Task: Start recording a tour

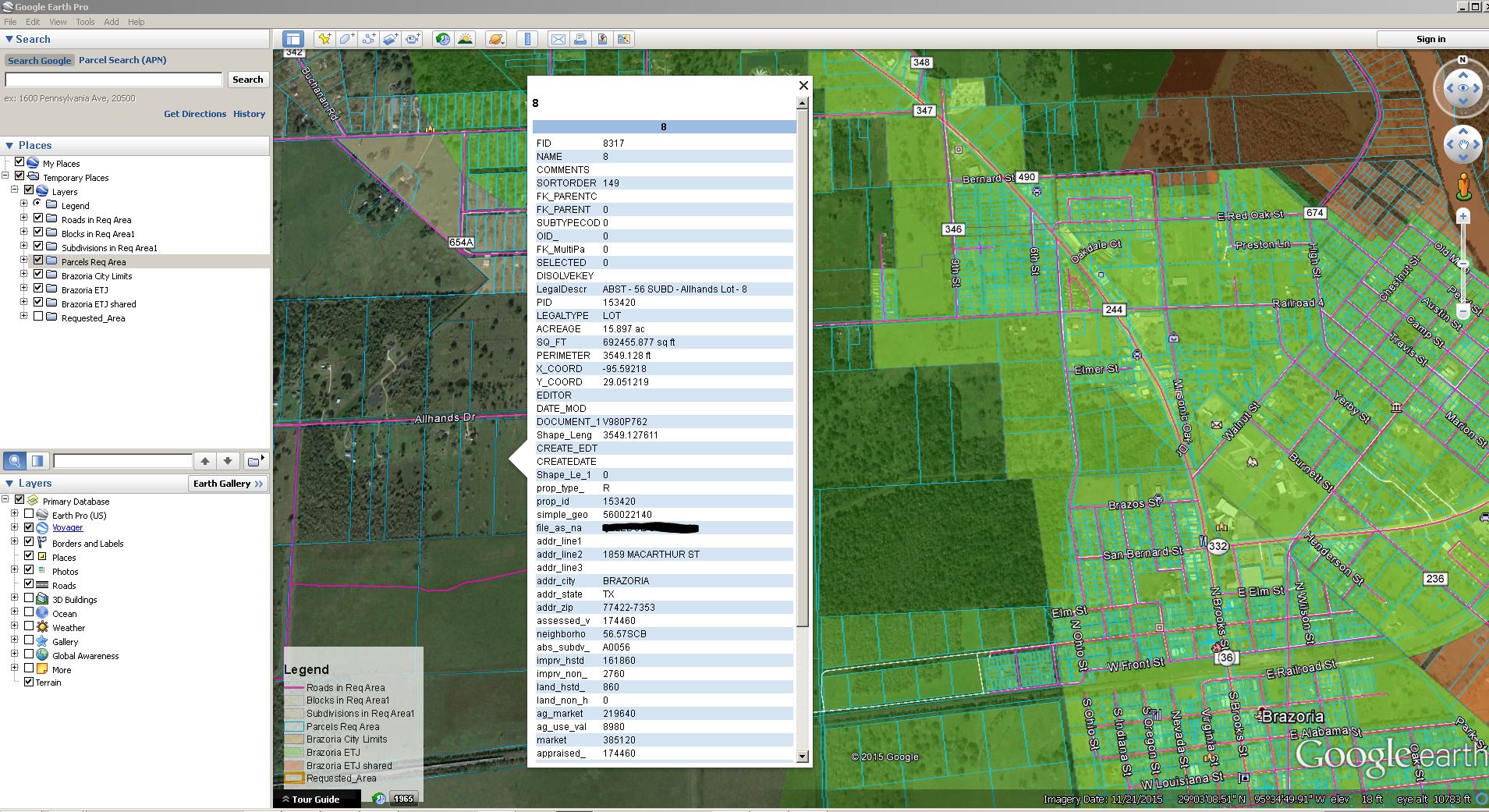Action: click(x=413, y=38)
